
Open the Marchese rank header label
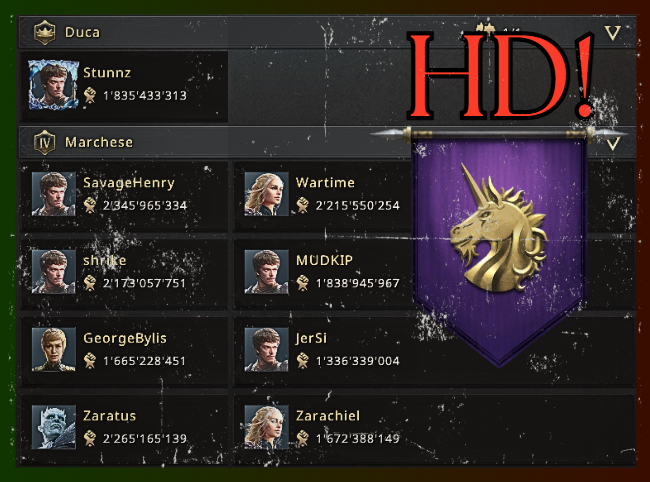coord(99,143)
